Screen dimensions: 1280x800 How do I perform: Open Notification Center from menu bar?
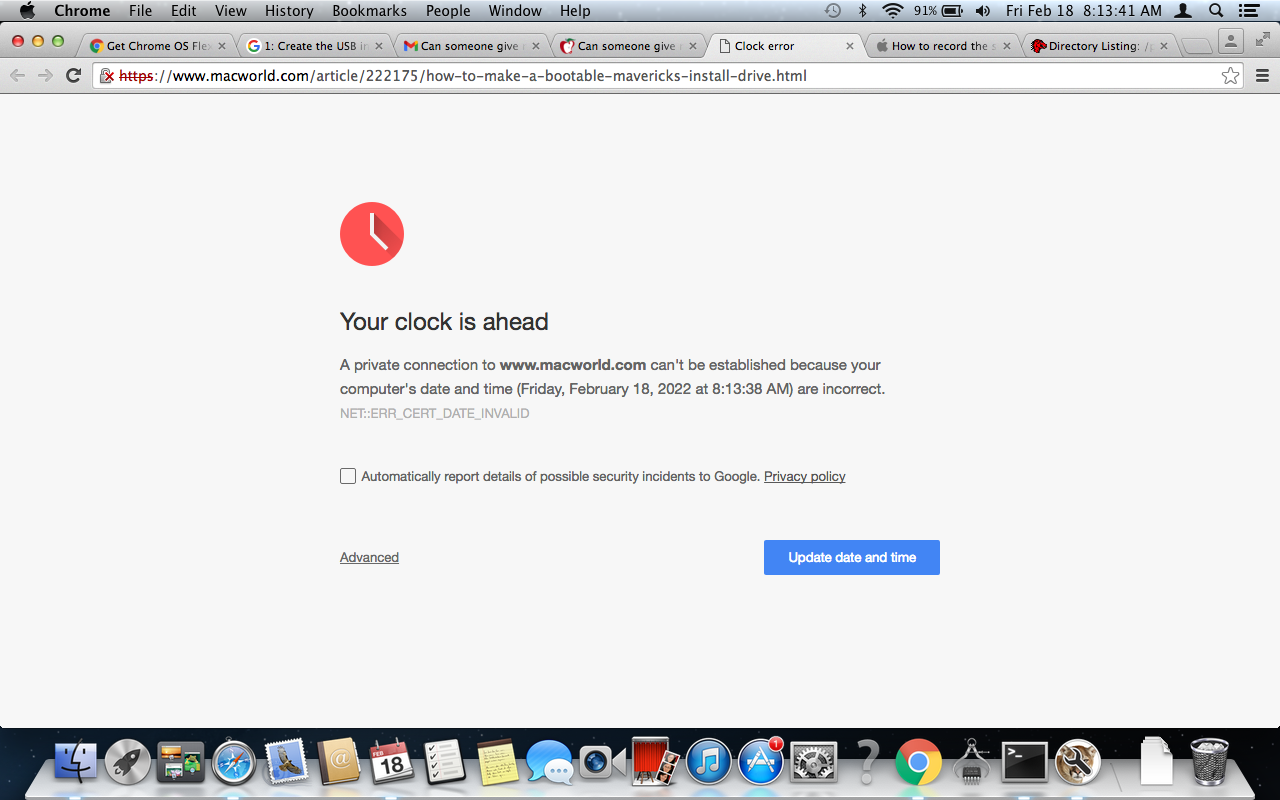click(x=1248, y=11)
